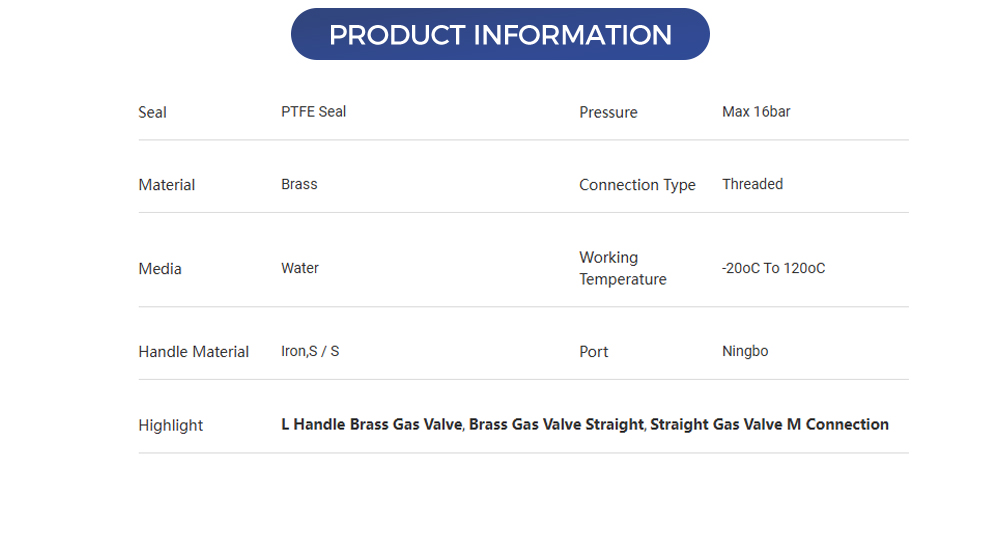Click the Connection Type label

(x=637, y=185)
